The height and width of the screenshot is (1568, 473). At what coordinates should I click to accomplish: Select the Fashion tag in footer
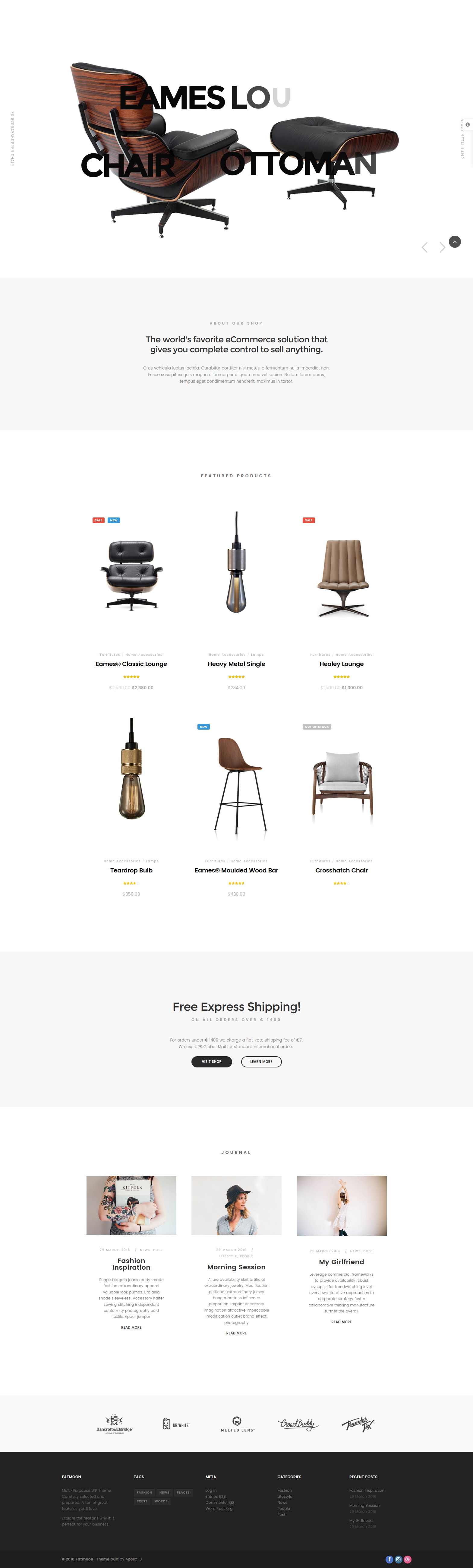click(x=144, y=1492)
